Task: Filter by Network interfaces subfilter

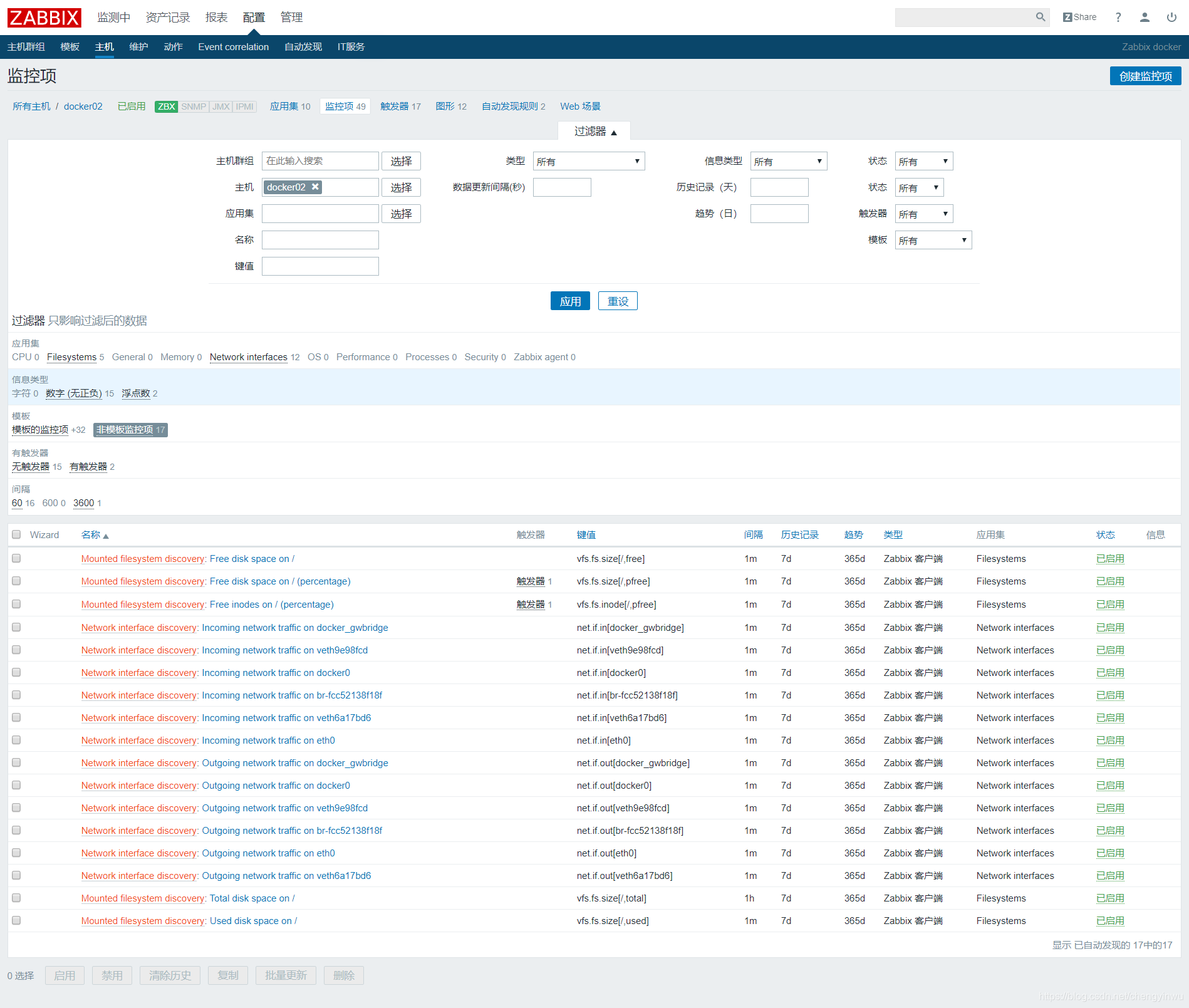Action: [249, 357]
